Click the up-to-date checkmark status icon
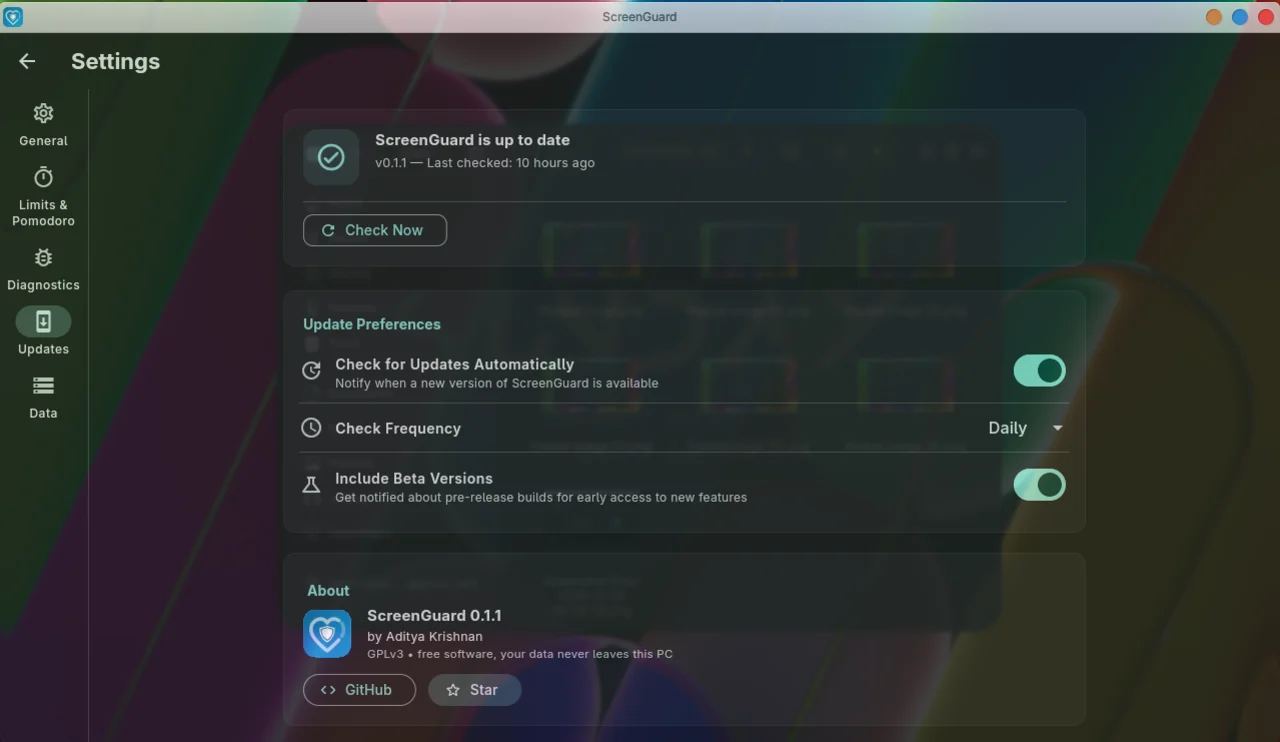The height and width of the screenshot is (742, 1280). pyautogui.click(x=331, y=157)
